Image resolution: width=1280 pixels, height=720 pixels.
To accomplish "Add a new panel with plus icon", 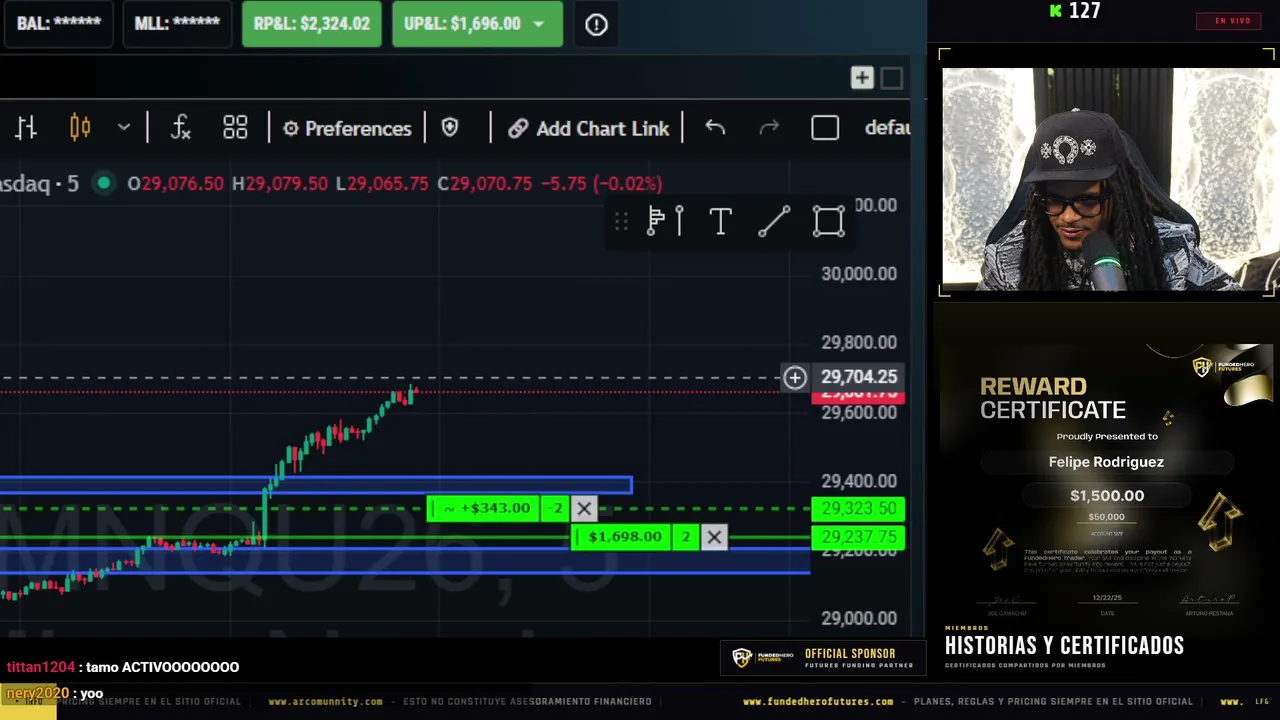I will (x=862, y=78).
